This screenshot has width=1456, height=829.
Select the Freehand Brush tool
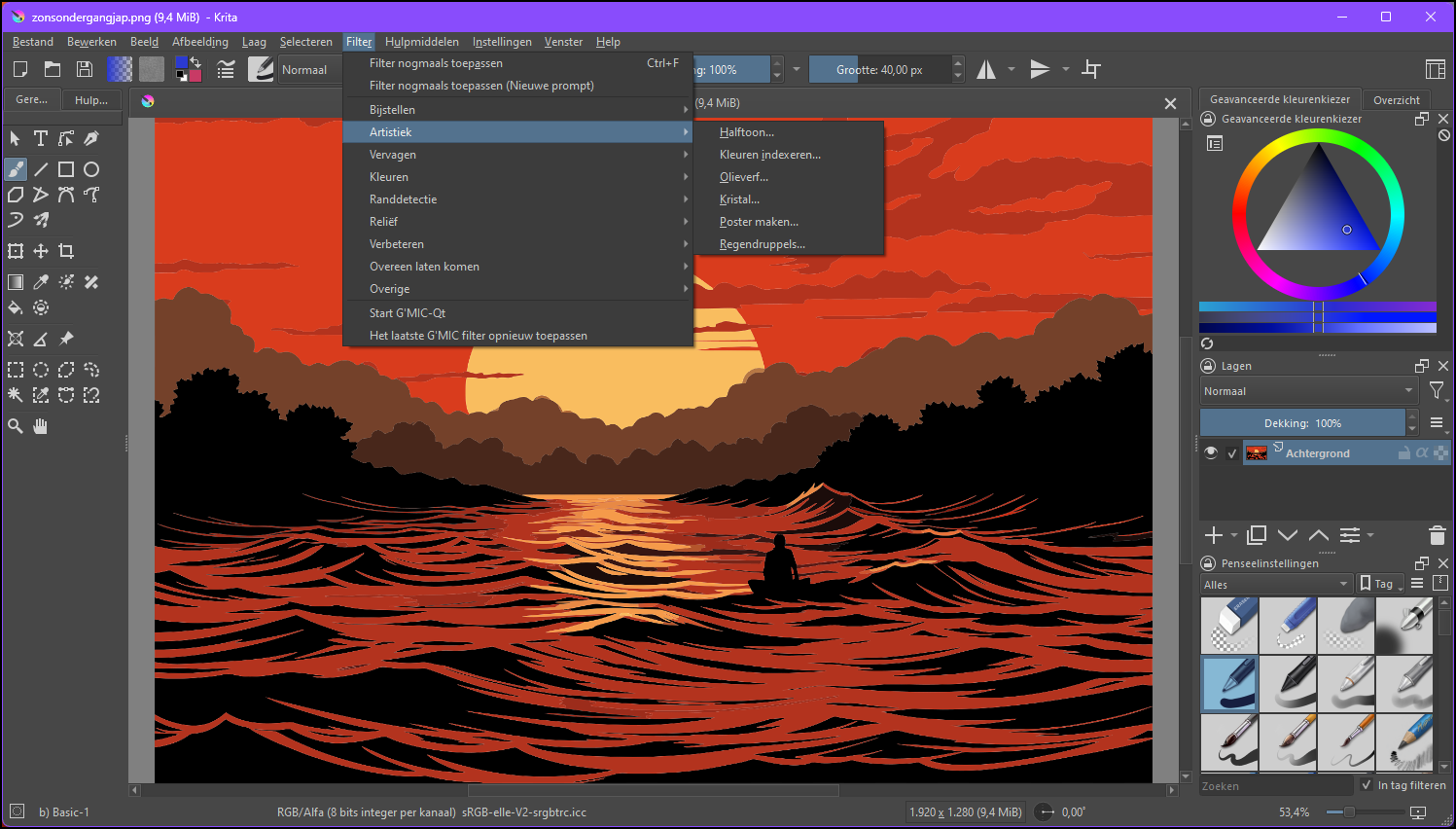[16, 169]
